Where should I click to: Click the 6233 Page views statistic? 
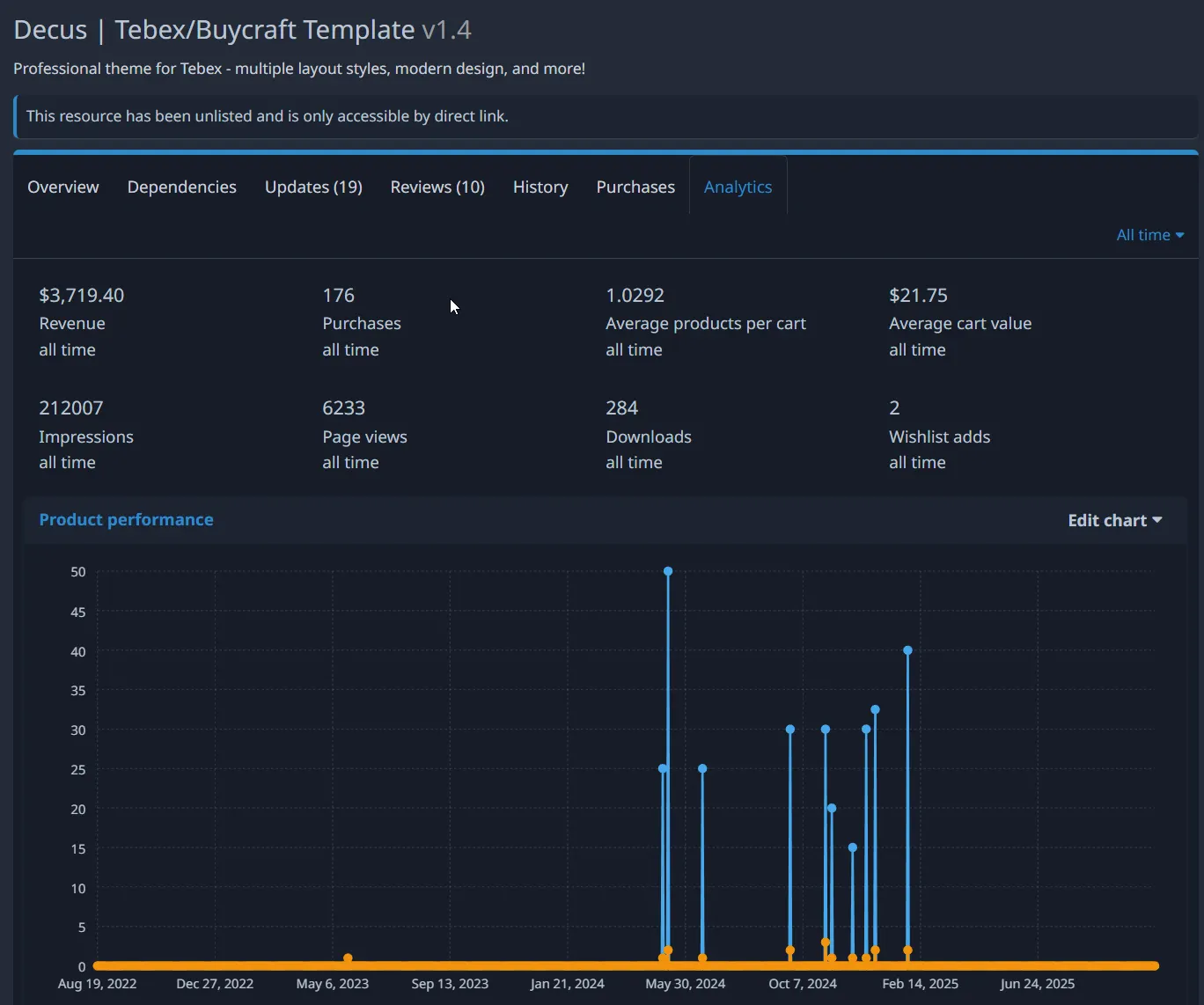point(343,408)
